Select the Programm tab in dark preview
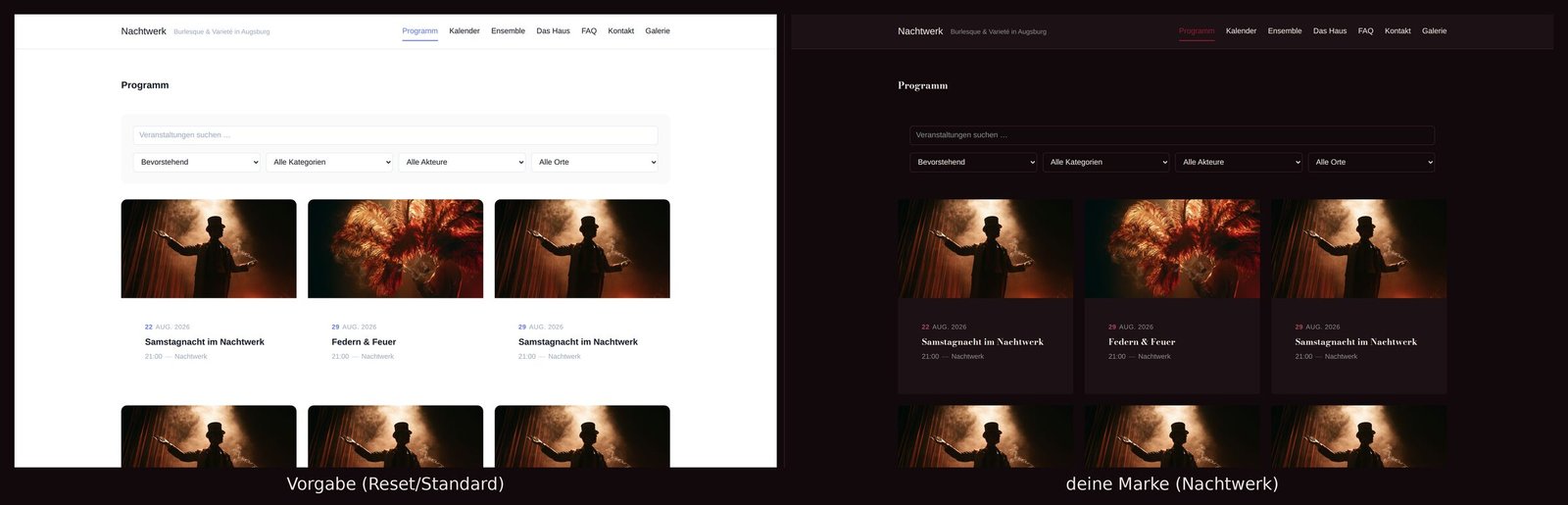The image size is (1568, 505). (x=1197, y=31)
